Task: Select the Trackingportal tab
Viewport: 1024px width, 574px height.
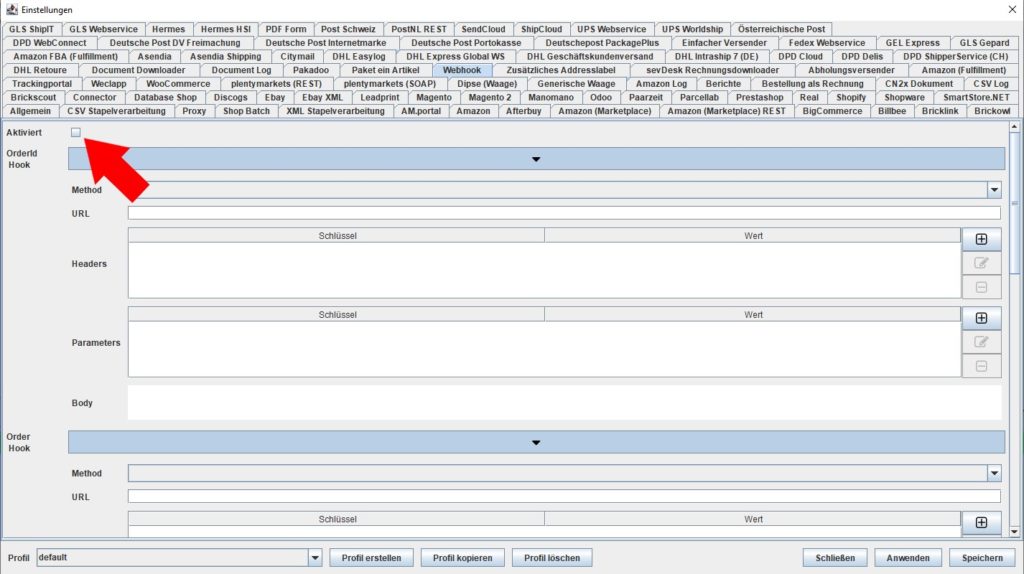Action: pyautogui.click(x=42, y=84)
